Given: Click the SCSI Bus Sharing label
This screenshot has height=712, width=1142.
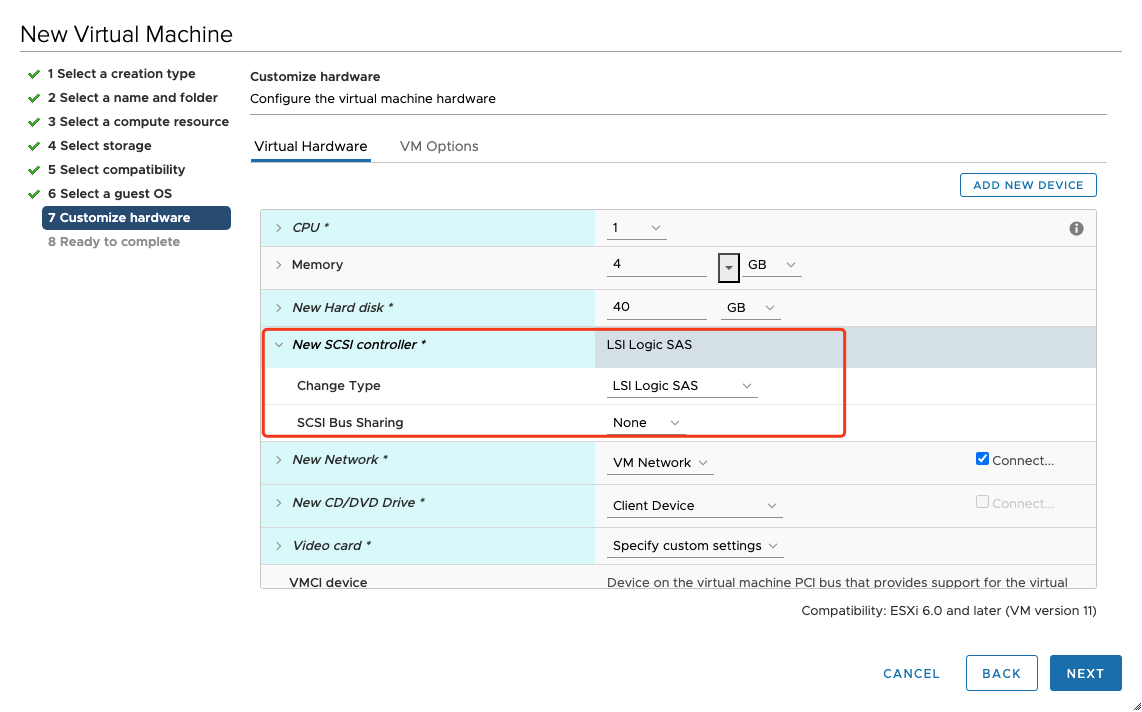Looking at the screenshot, I should (350, 423).
